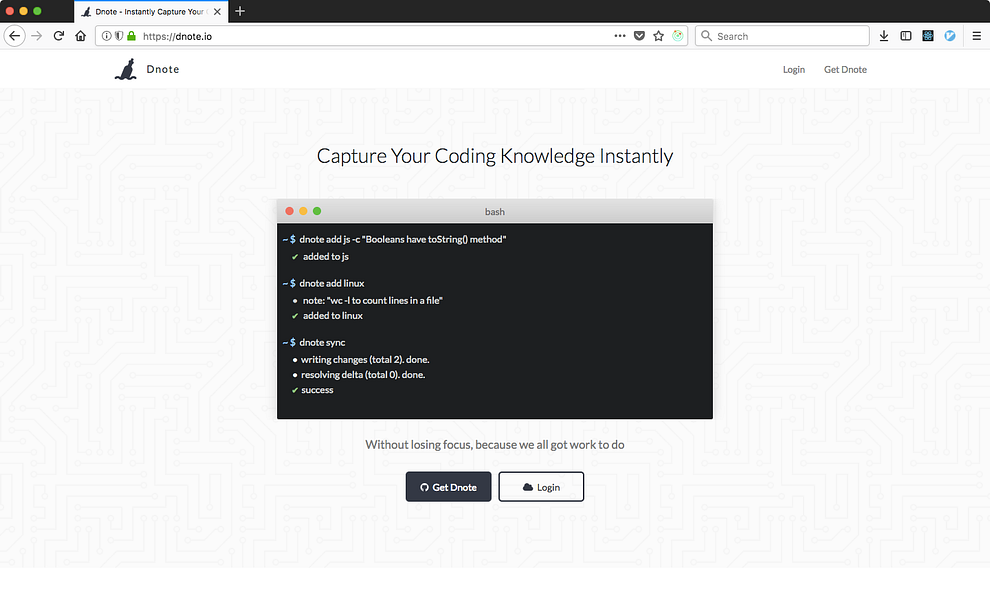Screen dimensions: 990x600
Task: Click the Get Dnote link in the header
Action: coord(845,69)
